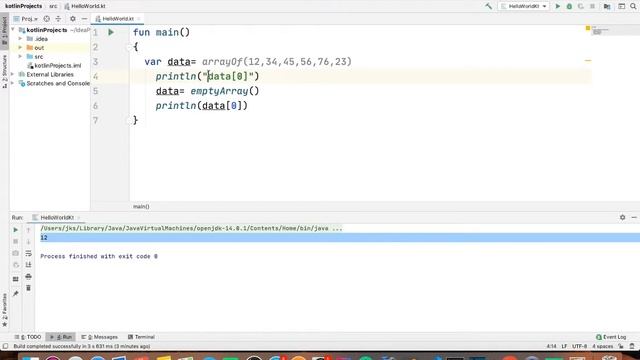640x360 pixels.
Task: Click the Print icon in Run console
Action: pyautogui.click(x=29, y=277)
